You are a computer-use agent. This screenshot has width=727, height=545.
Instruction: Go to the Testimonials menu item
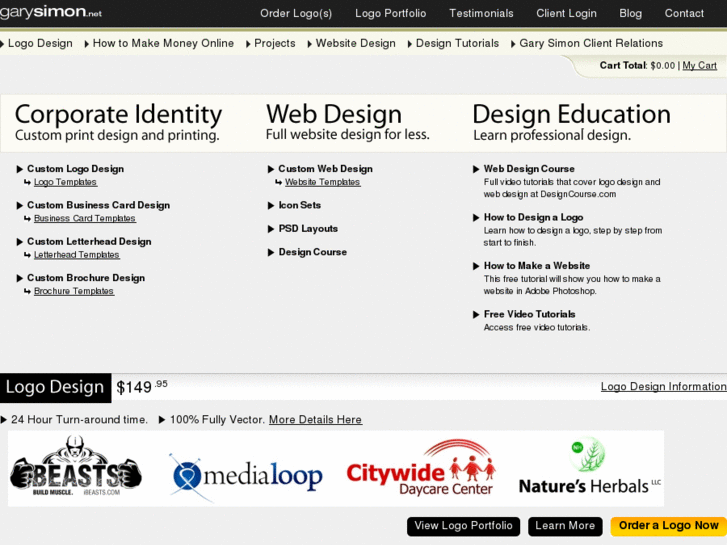481,14
